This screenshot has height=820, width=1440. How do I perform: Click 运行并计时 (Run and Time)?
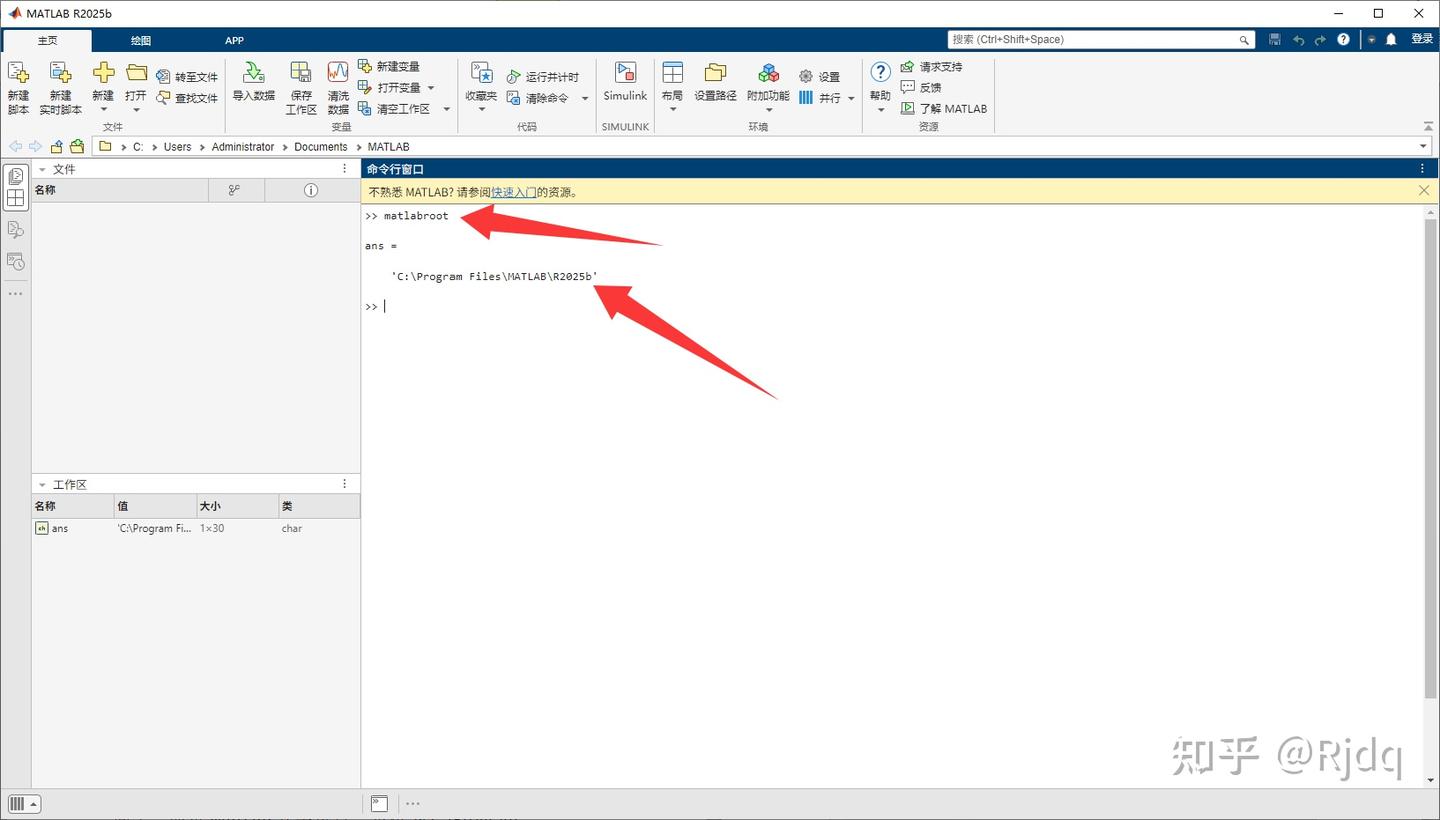(x=542, y=77)
